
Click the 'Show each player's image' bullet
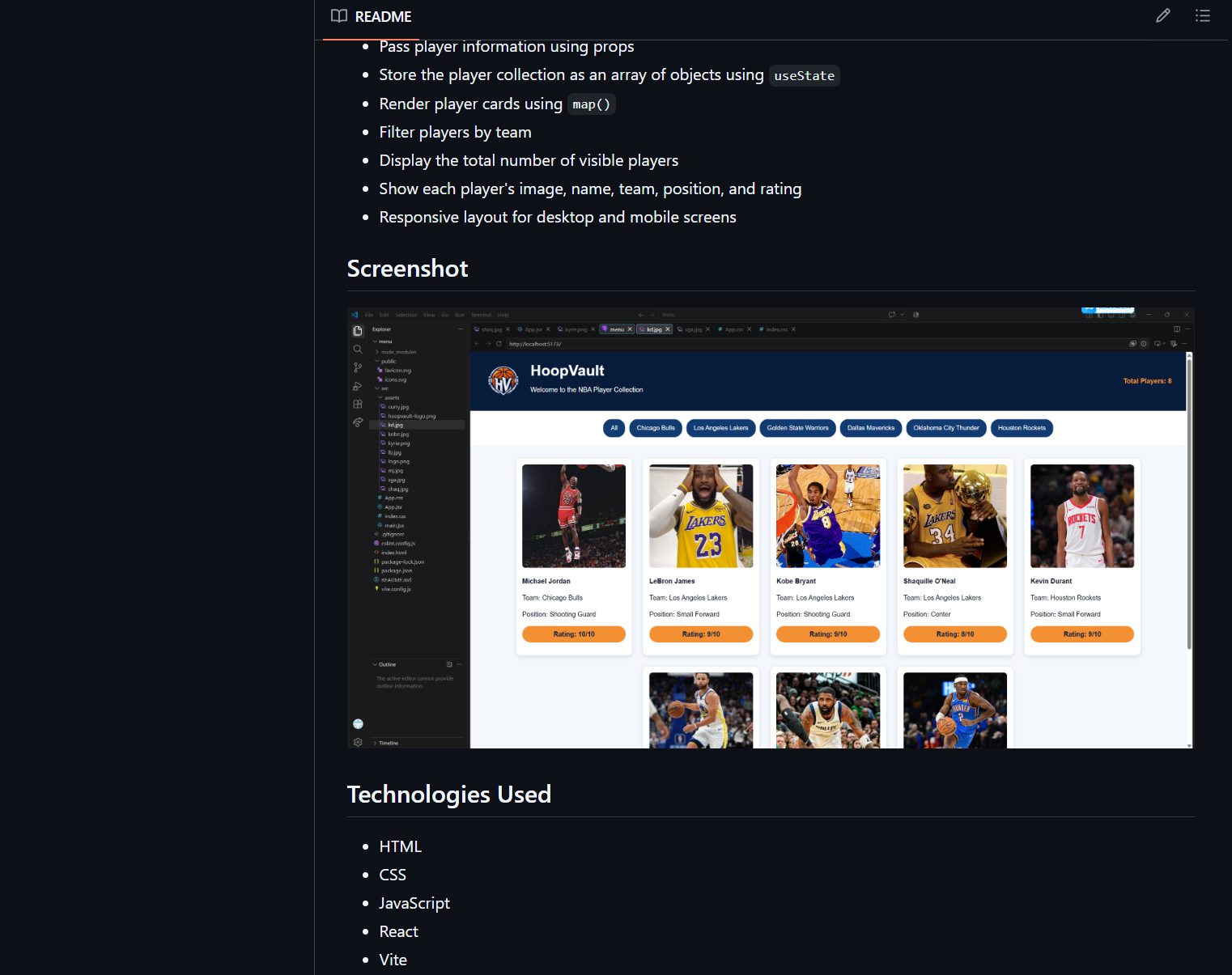coord(590,189)
